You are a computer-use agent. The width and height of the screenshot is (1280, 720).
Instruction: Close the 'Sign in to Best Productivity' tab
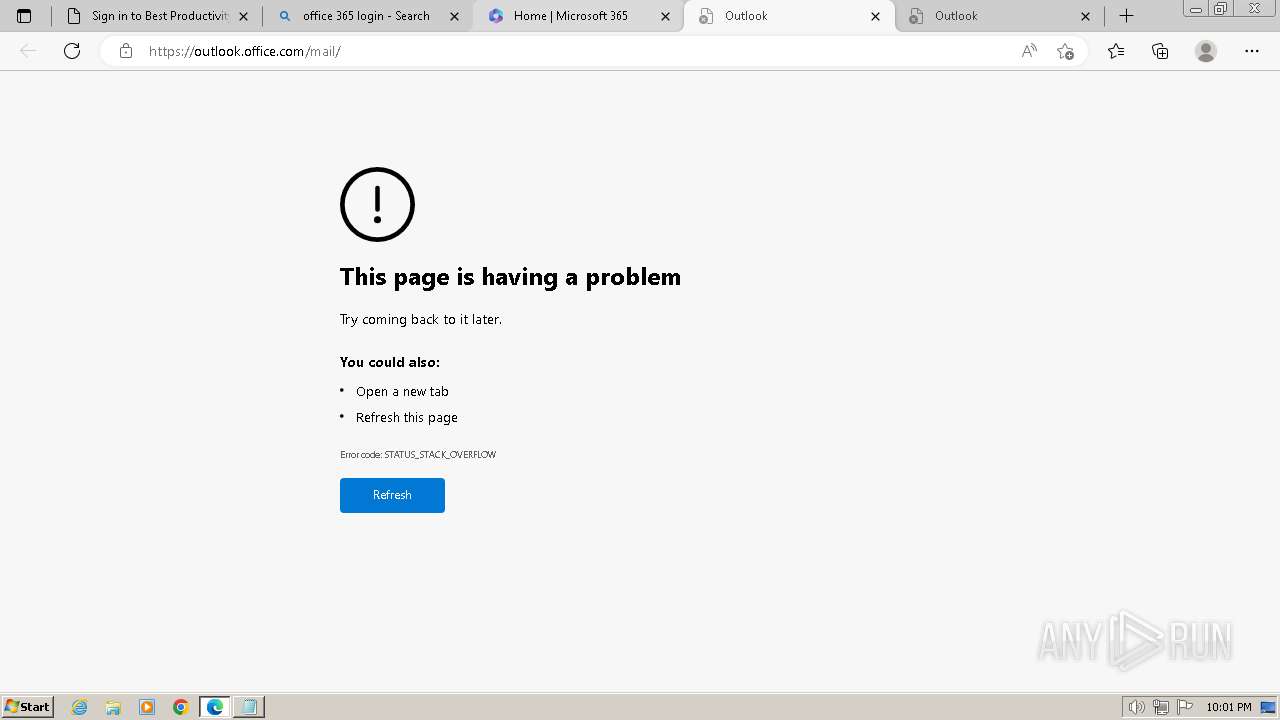(244, 16)
